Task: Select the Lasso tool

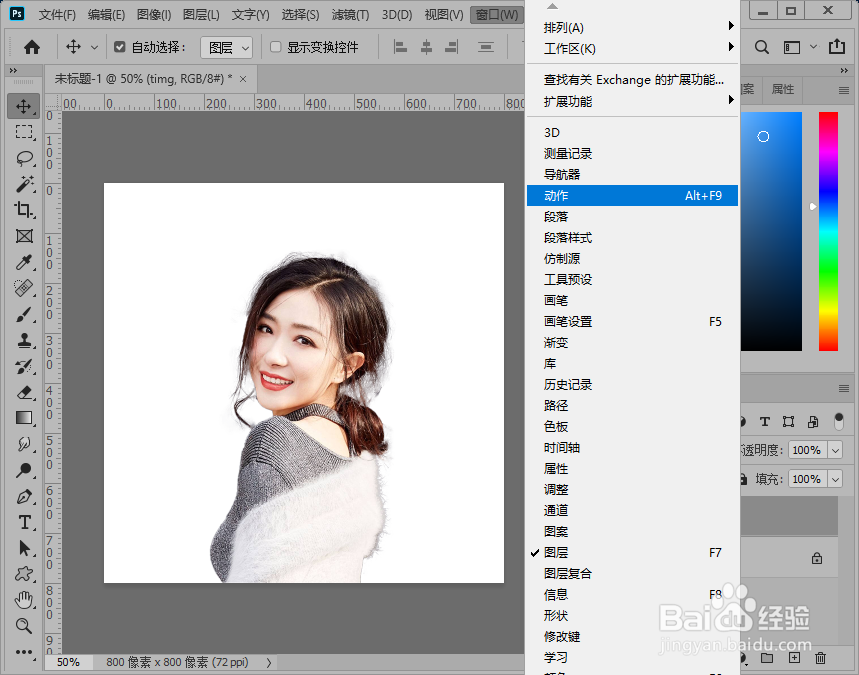Action: 24,158
